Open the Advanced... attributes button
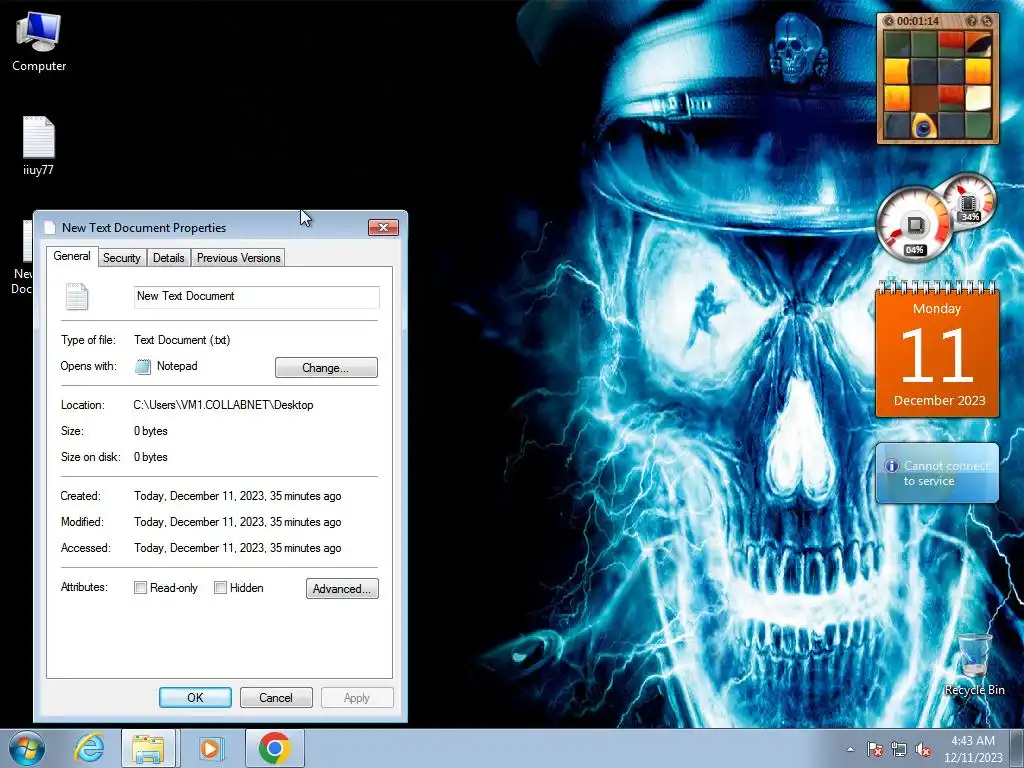 (x=342, y=588)
